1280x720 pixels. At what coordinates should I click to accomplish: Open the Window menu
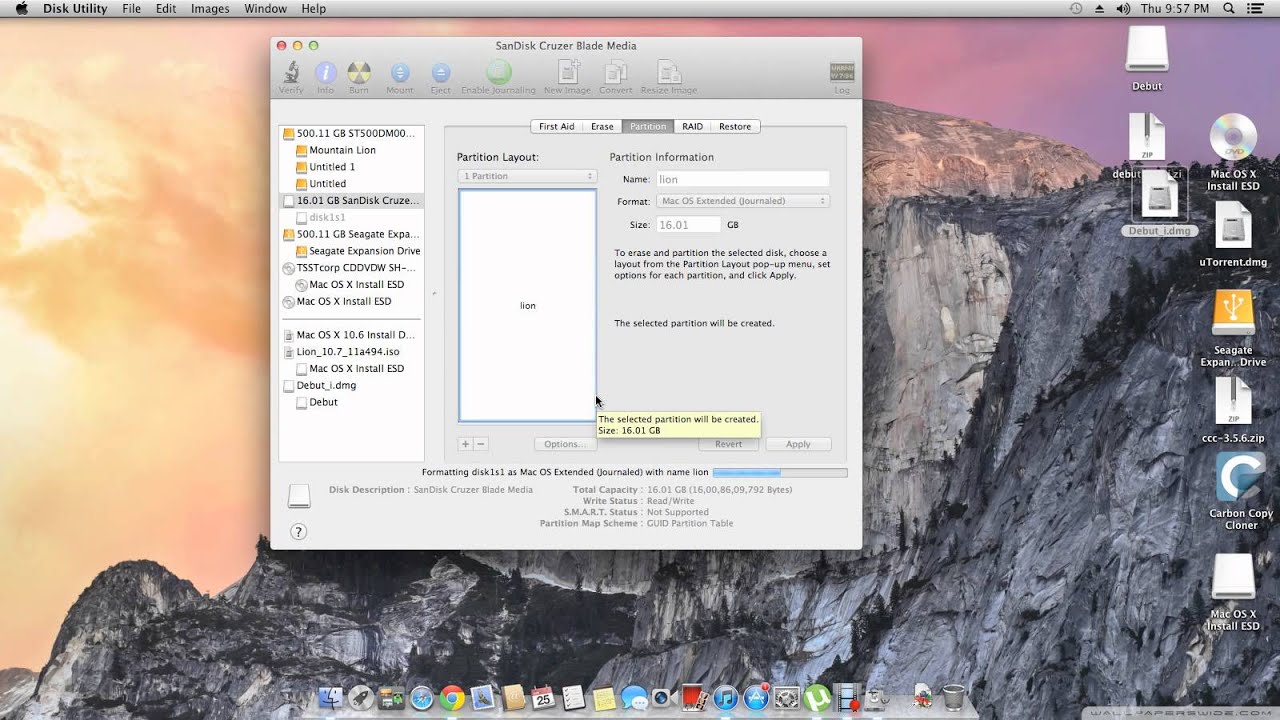click(265, 8)
